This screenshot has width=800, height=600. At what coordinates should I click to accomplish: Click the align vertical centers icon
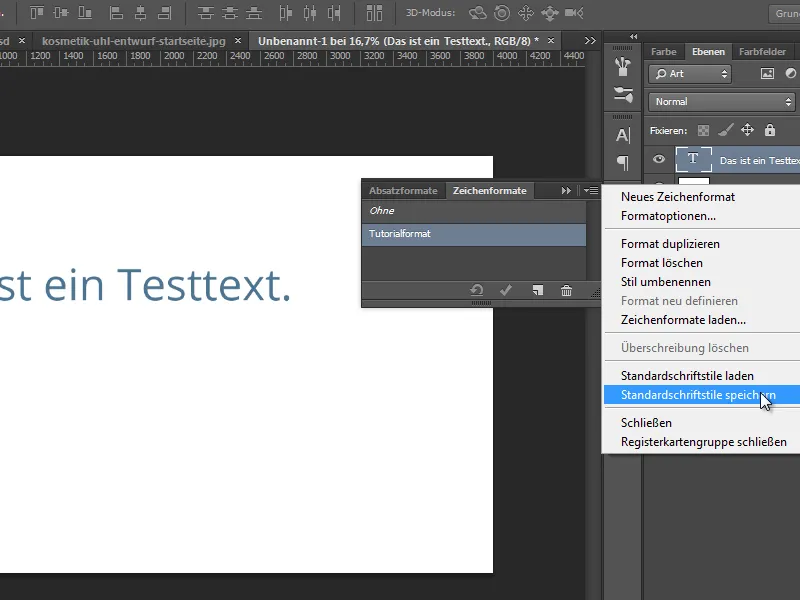click(61, 13)
